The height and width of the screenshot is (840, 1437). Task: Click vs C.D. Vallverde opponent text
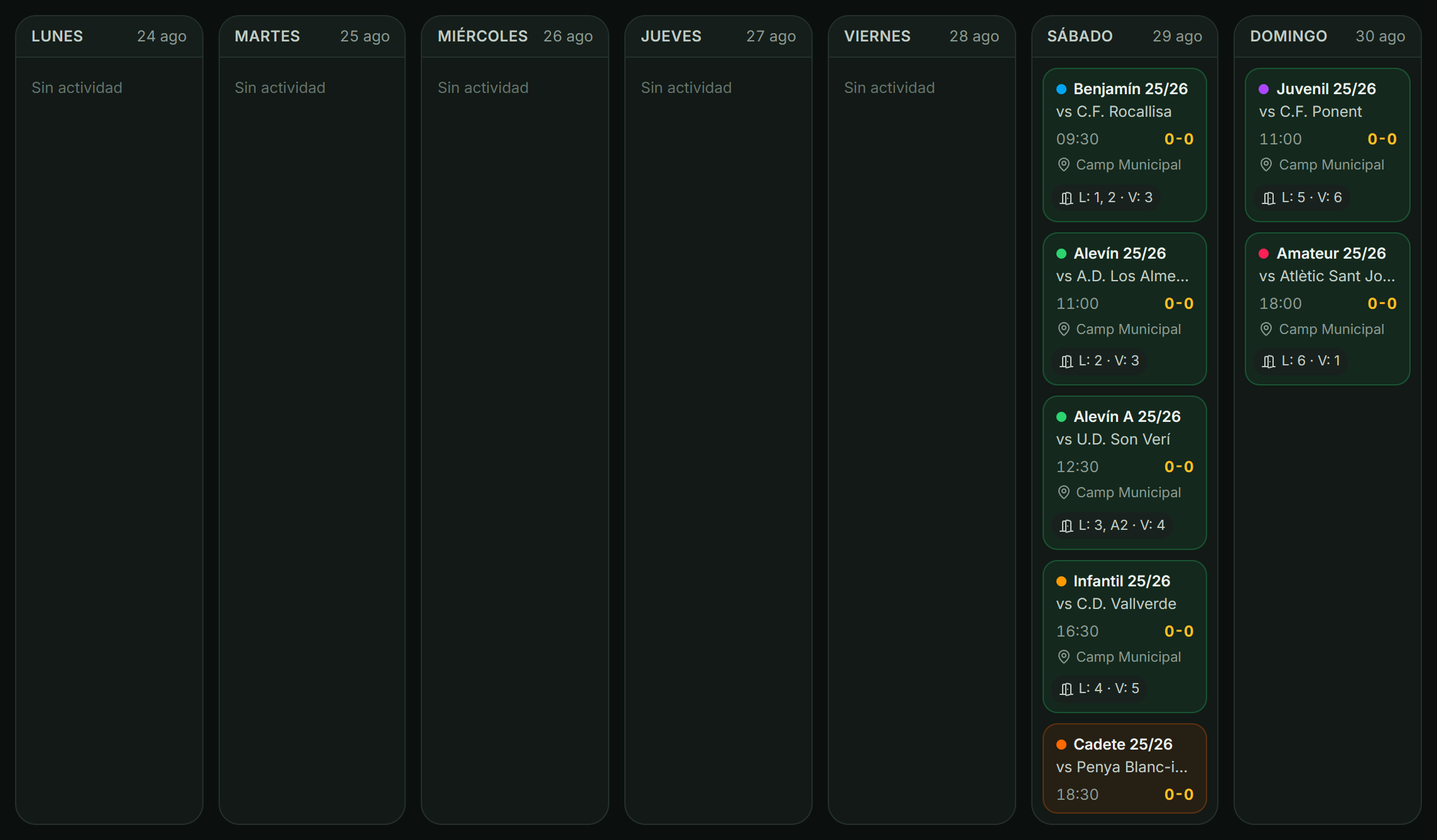(1116, 604)
